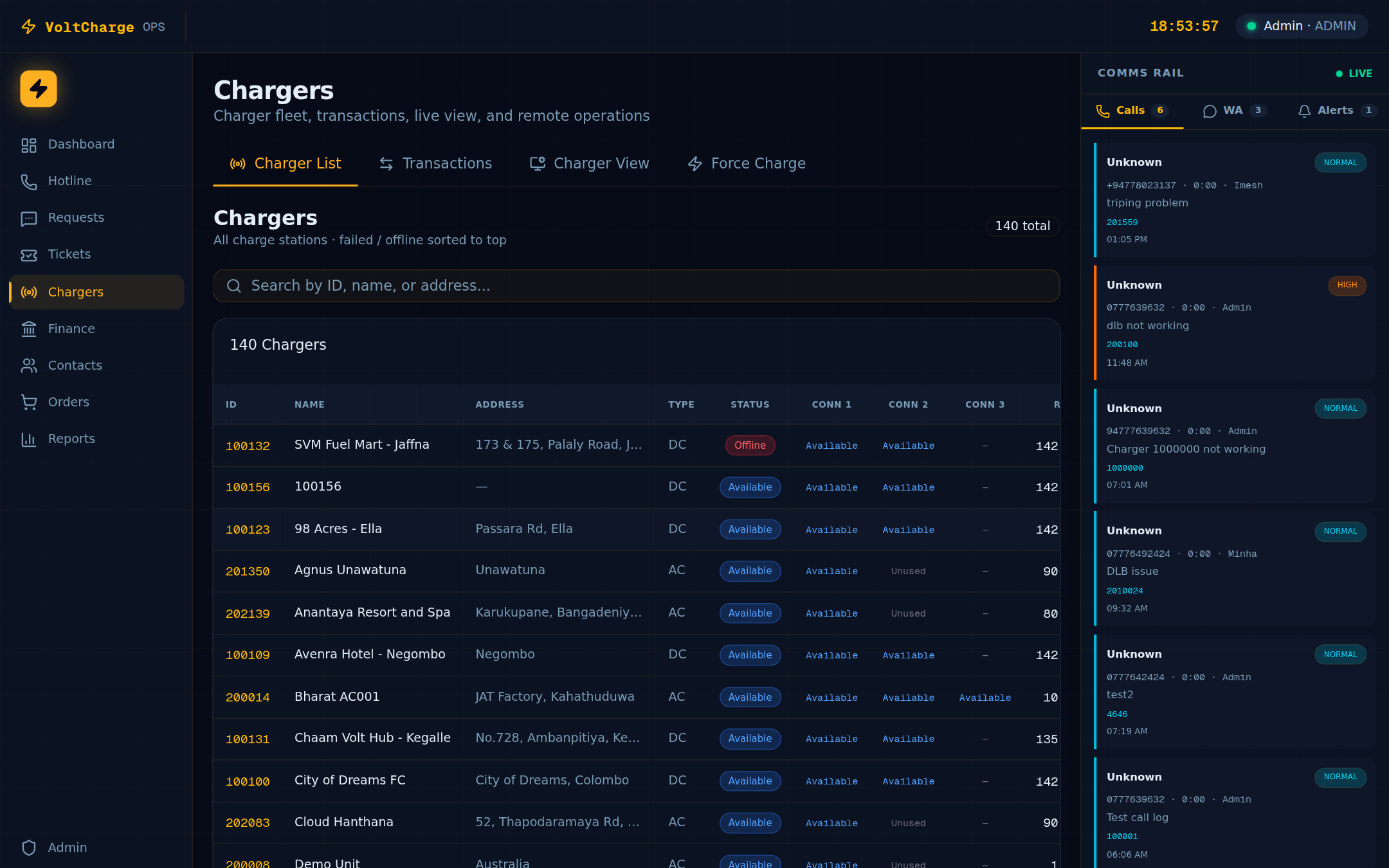Open the Finance section icon
The image size is (1389, 868).
tap(28, 329)
